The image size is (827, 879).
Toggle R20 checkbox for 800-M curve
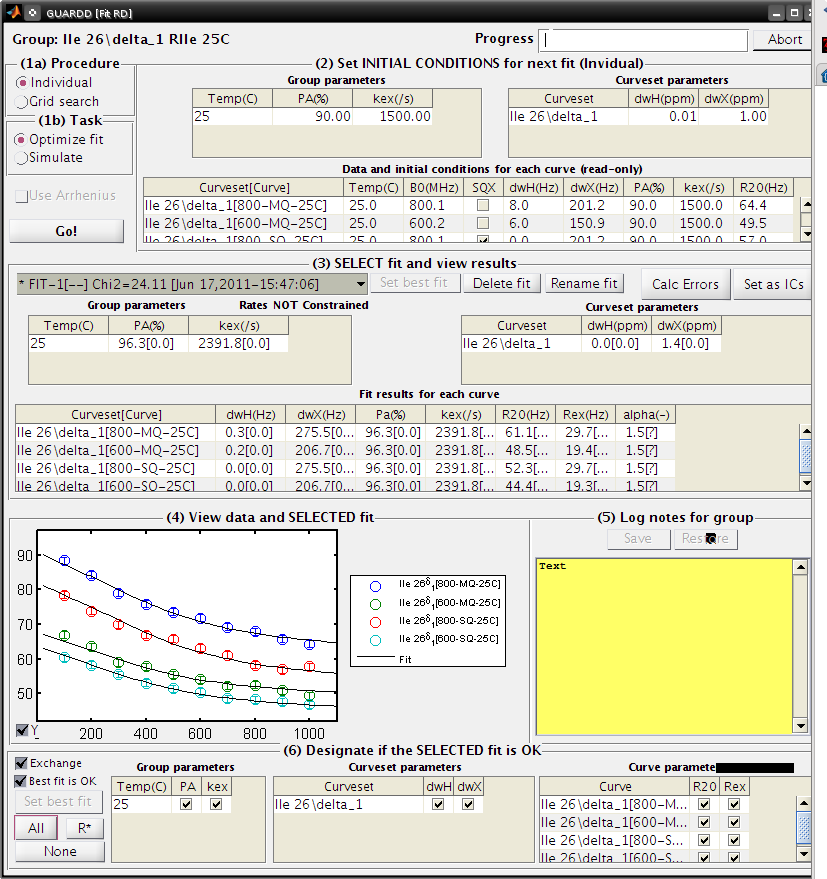704,804
